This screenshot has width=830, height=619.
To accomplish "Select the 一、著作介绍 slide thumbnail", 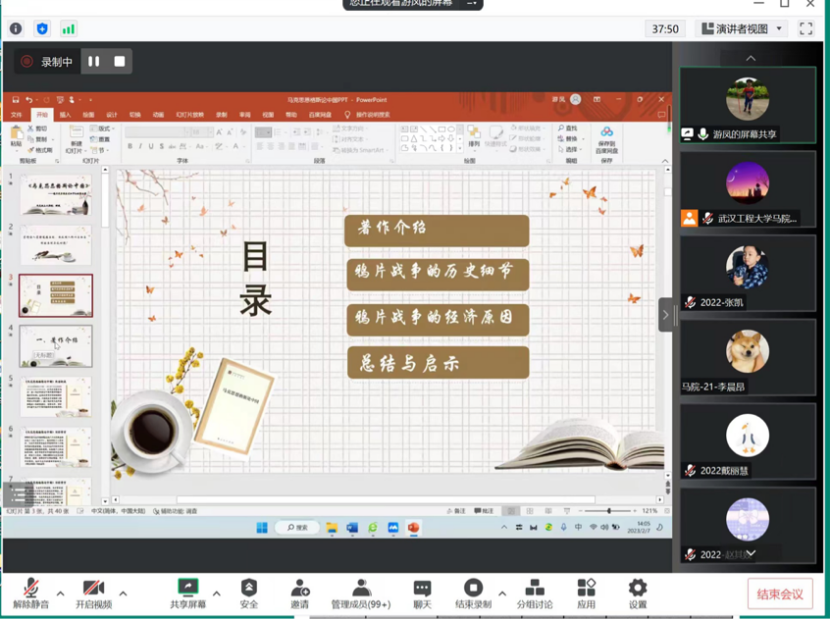I will tap(56, 346).
